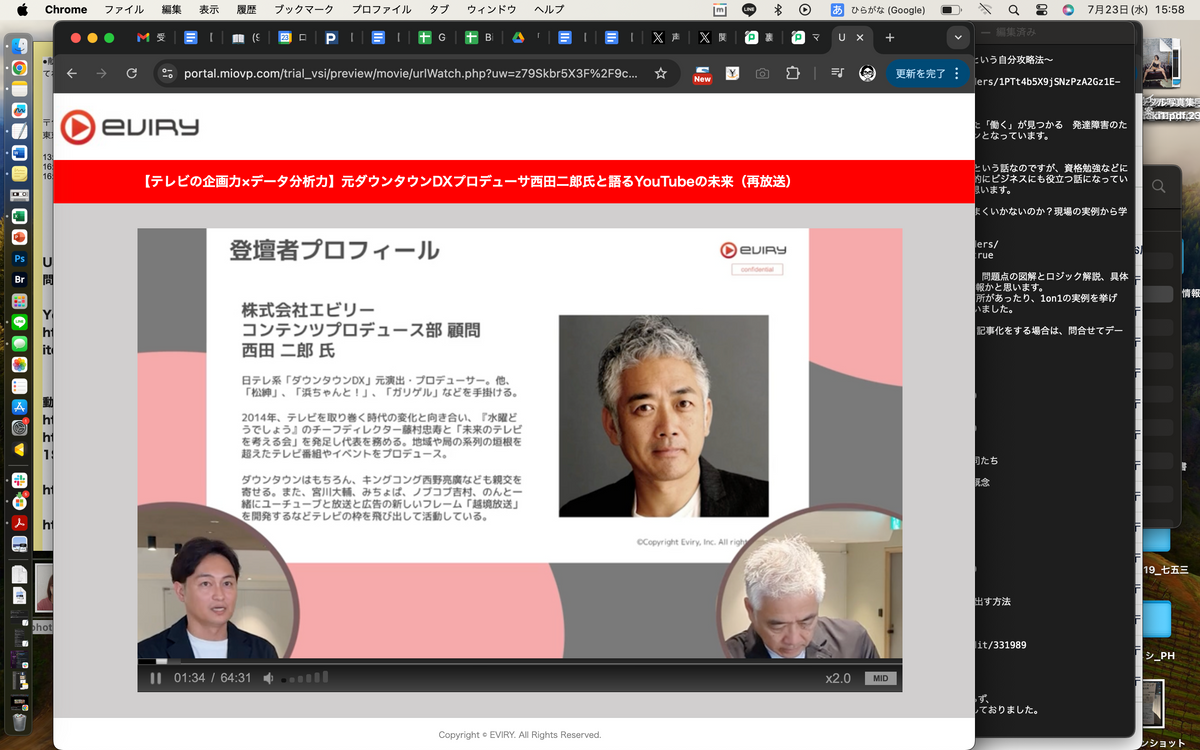Open the Chrome extensions puzzle icon
Screen dimensions: 1200x750
(793, 73)
